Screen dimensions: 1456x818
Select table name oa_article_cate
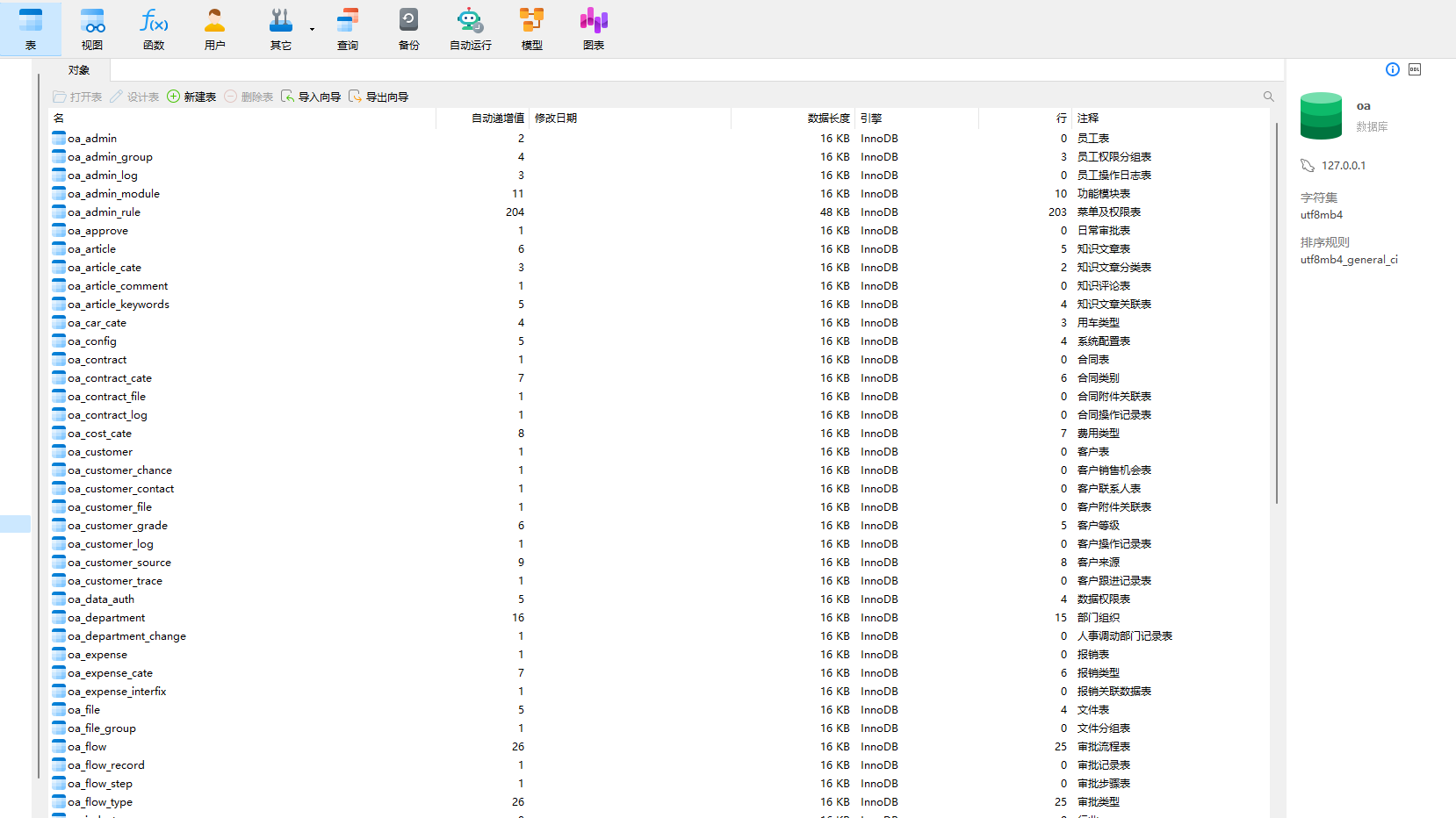coord(105,268)
